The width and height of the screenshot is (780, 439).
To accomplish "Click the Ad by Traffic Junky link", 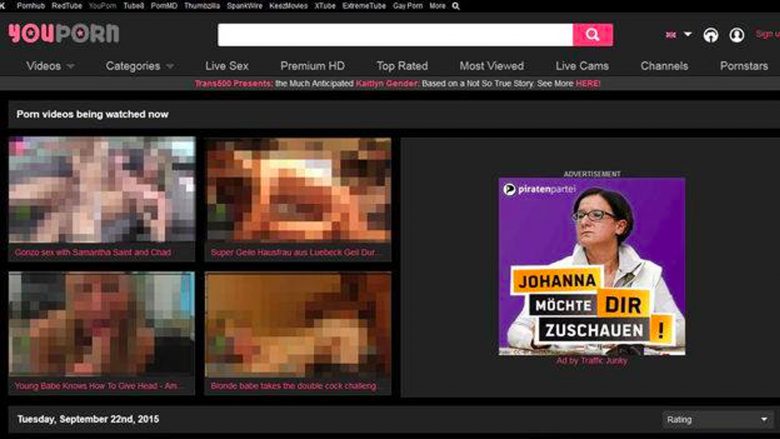I will tap(591, 361).
